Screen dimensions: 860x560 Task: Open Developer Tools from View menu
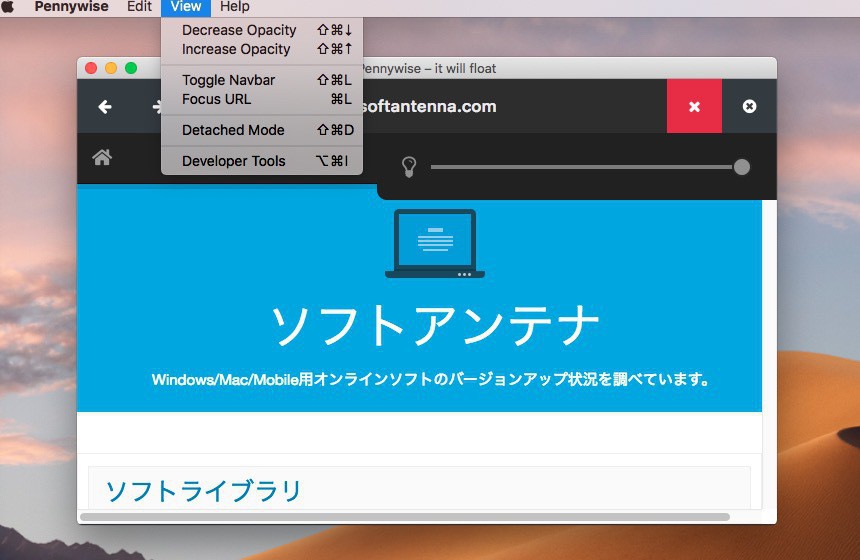click(x=262, y=161)
